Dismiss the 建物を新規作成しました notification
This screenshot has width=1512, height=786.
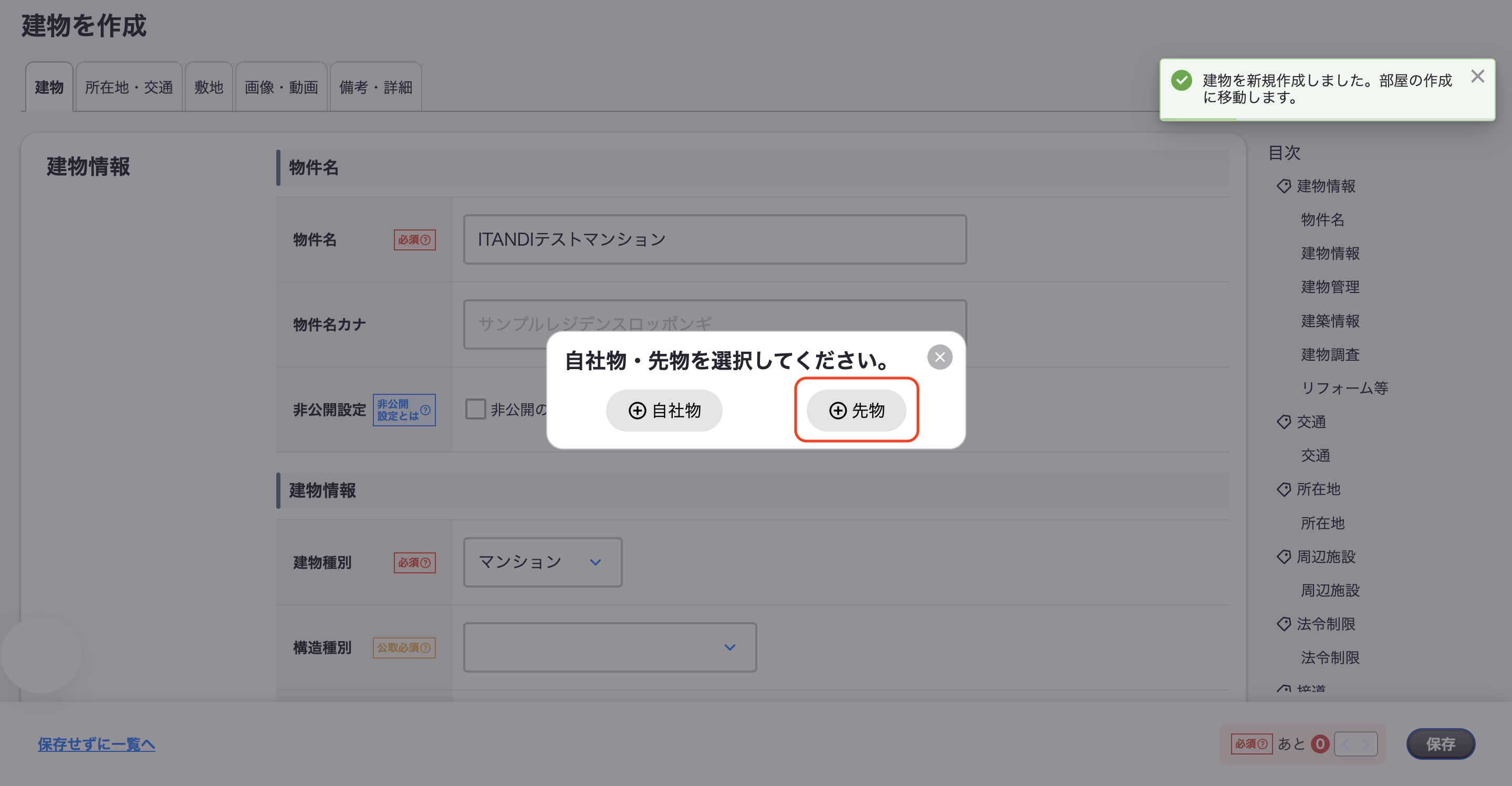[1477, 76]
